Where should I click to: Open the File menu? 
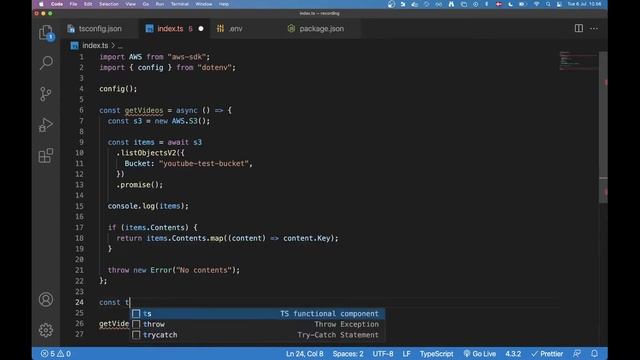coord(73,4)
